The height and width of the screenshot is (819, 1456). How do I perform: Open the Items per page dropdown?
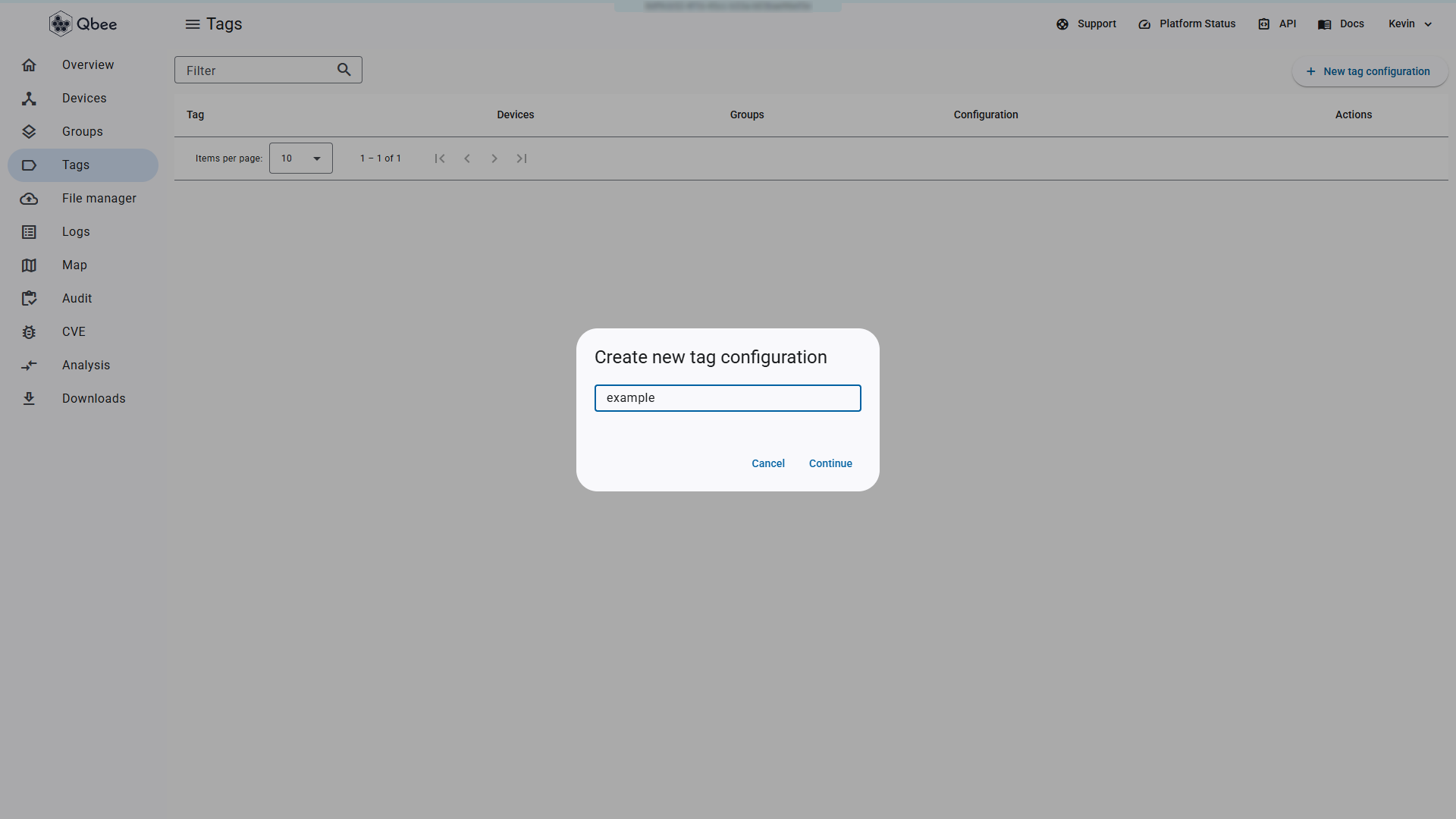pyautogui.click(x=301, y=158)
